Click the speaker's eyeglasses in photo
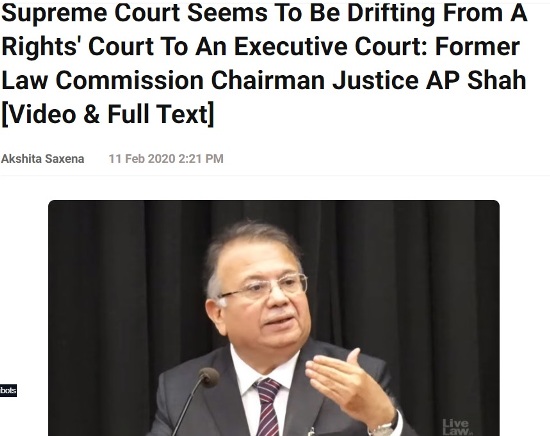This screenshot has height=436, width=550. 263,287
